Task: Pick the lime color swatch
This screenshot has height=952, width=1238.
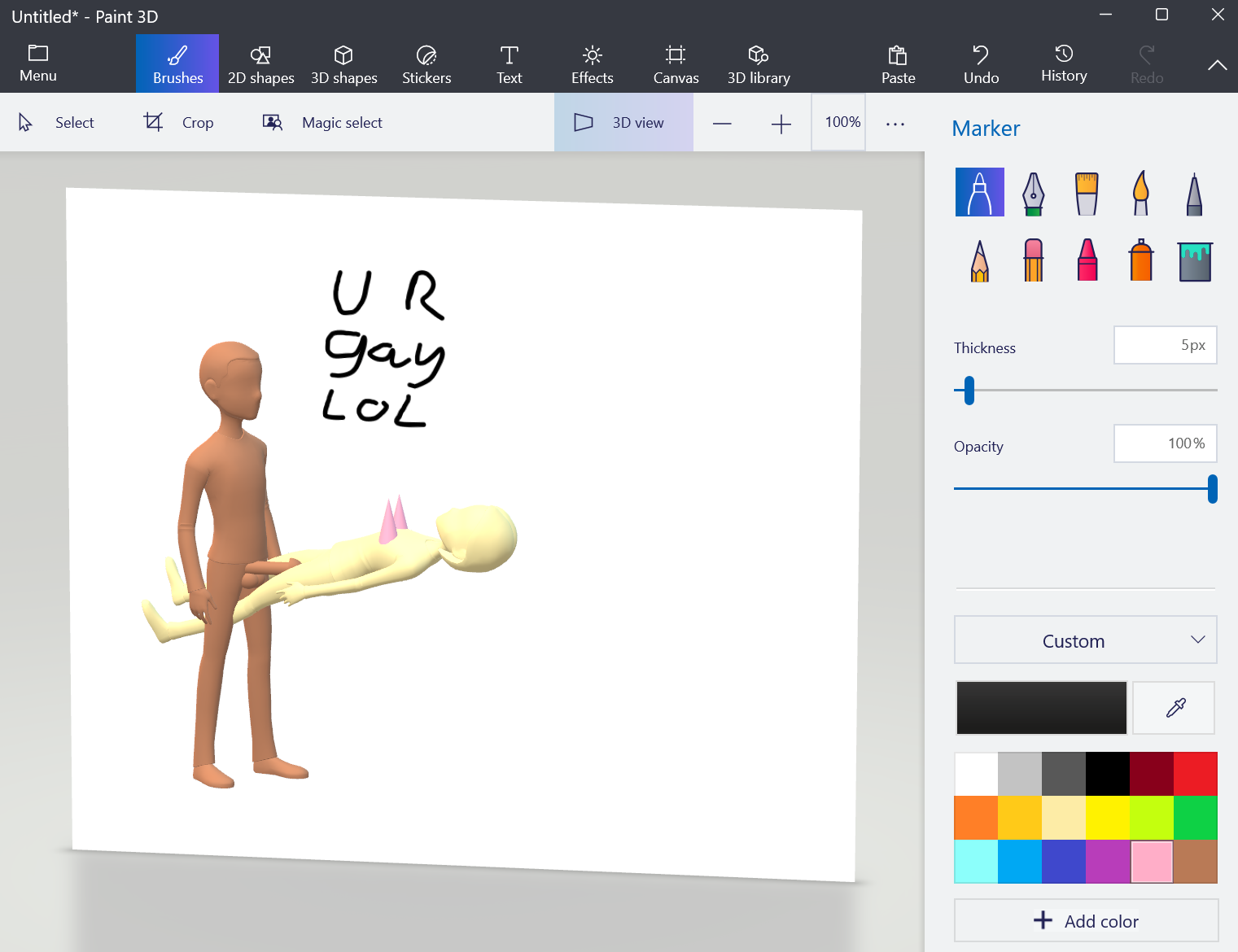Action: [x=1152, y=818]
